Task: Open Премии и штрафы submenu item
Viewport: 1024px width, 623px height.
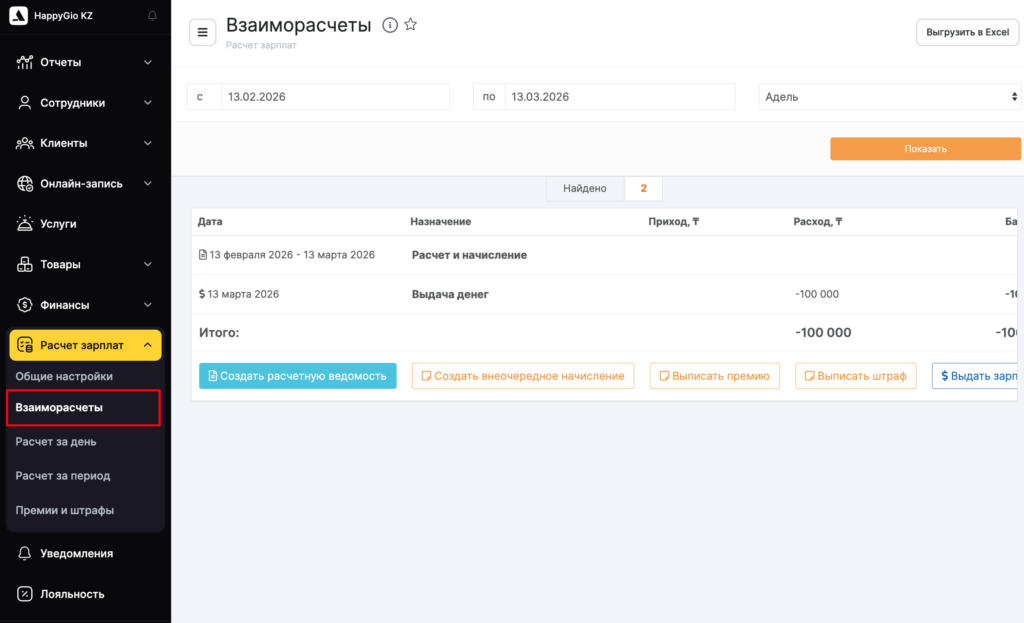Action: (65, 510)
